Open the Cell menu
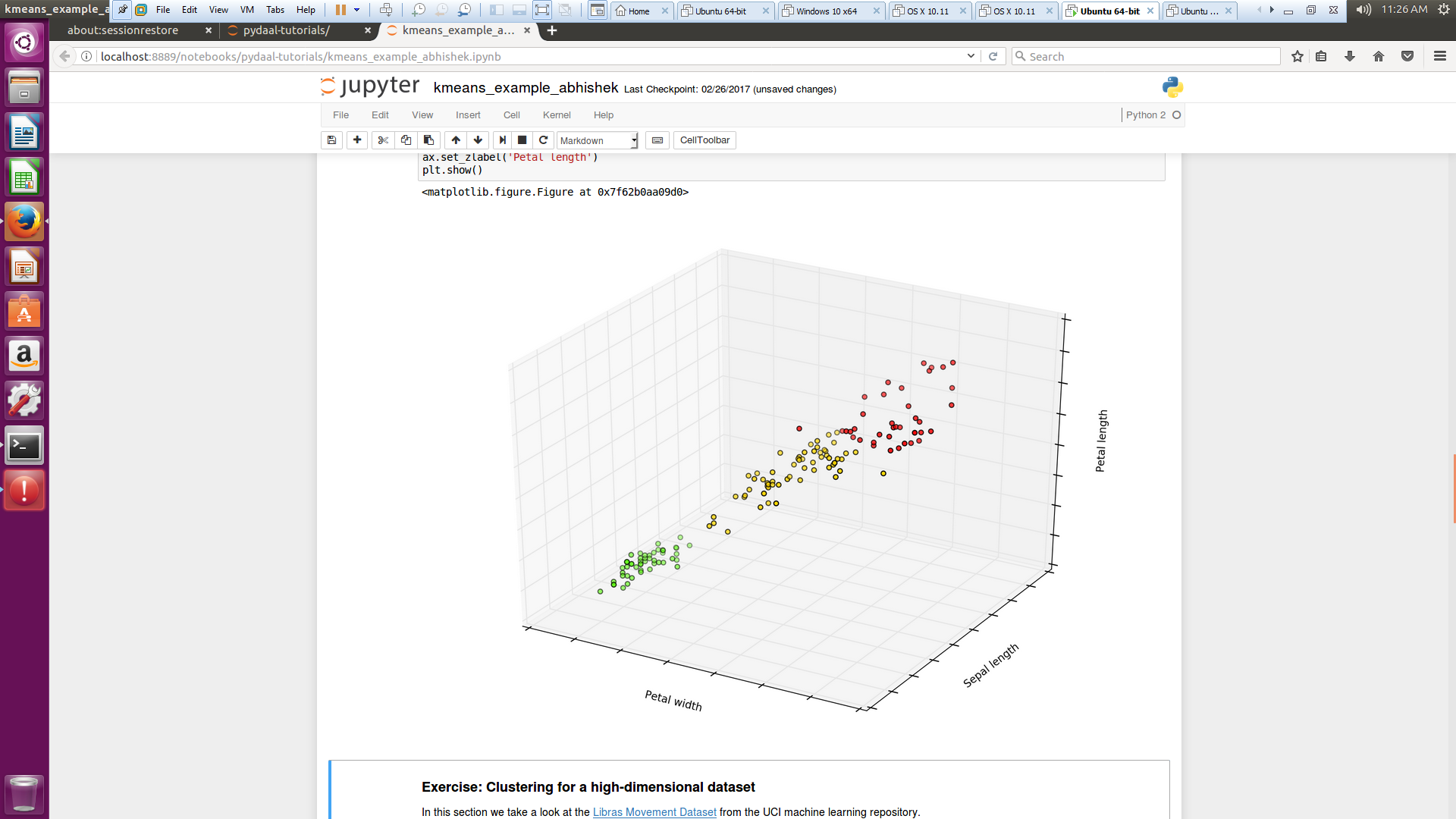The width and height of the screenshot is (1456, 819). [x=511, y=115]
